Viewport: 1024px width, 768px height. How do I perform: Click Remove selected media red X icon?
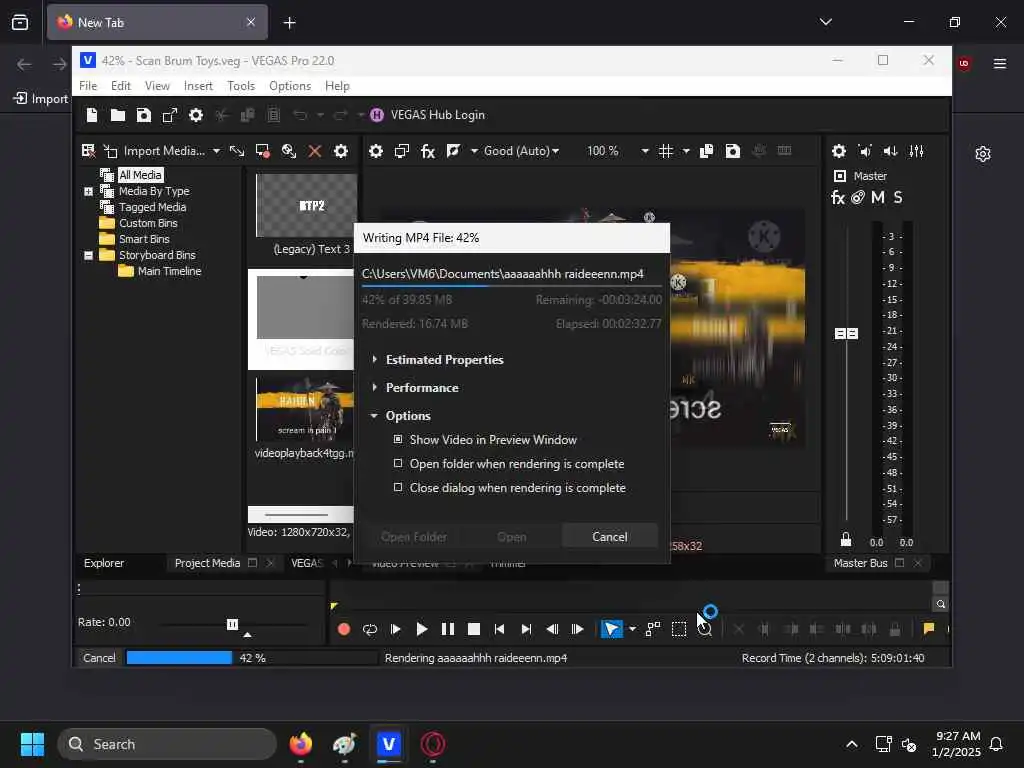[315, 152]
